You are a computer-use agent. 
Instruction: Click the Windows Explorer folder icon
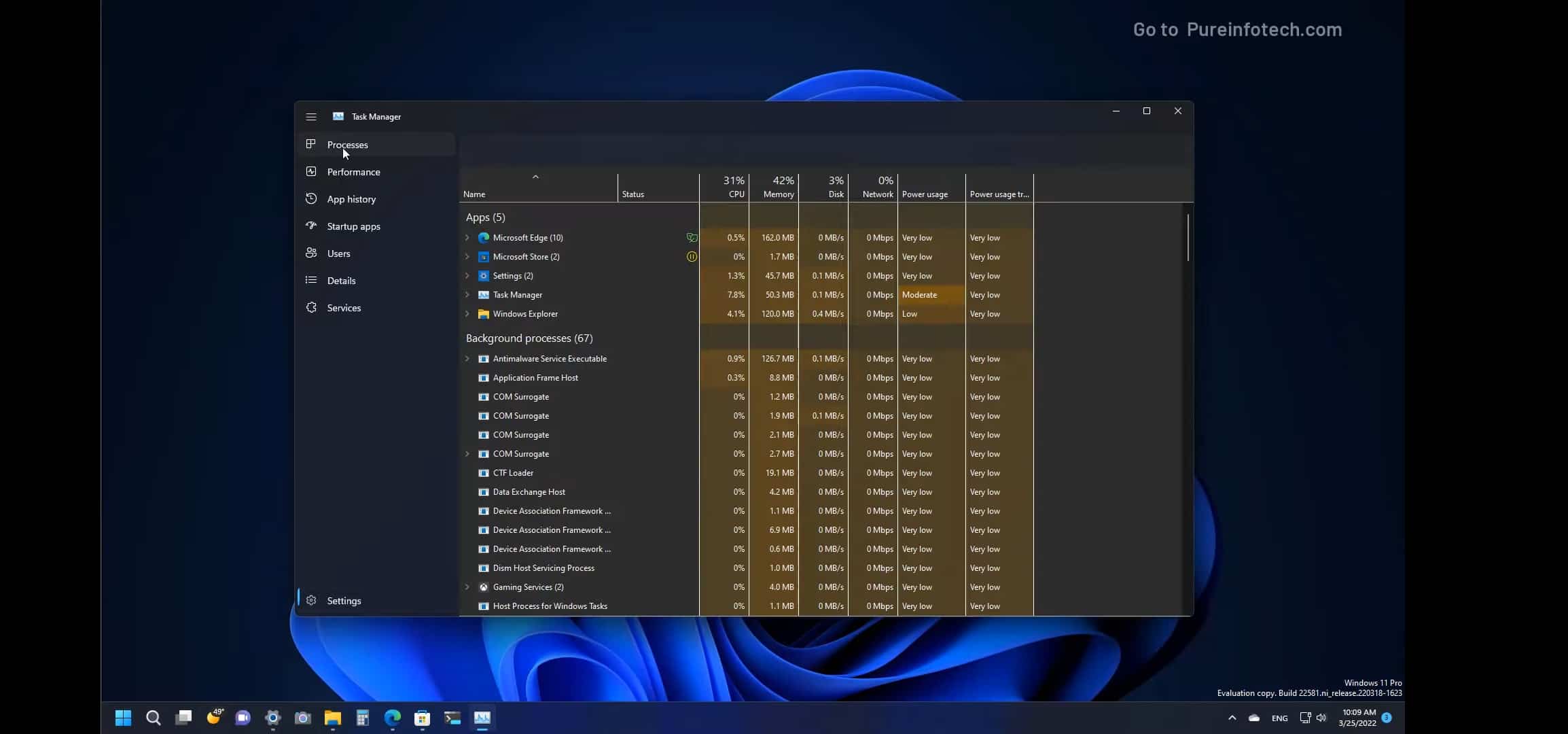coord(484,314)
